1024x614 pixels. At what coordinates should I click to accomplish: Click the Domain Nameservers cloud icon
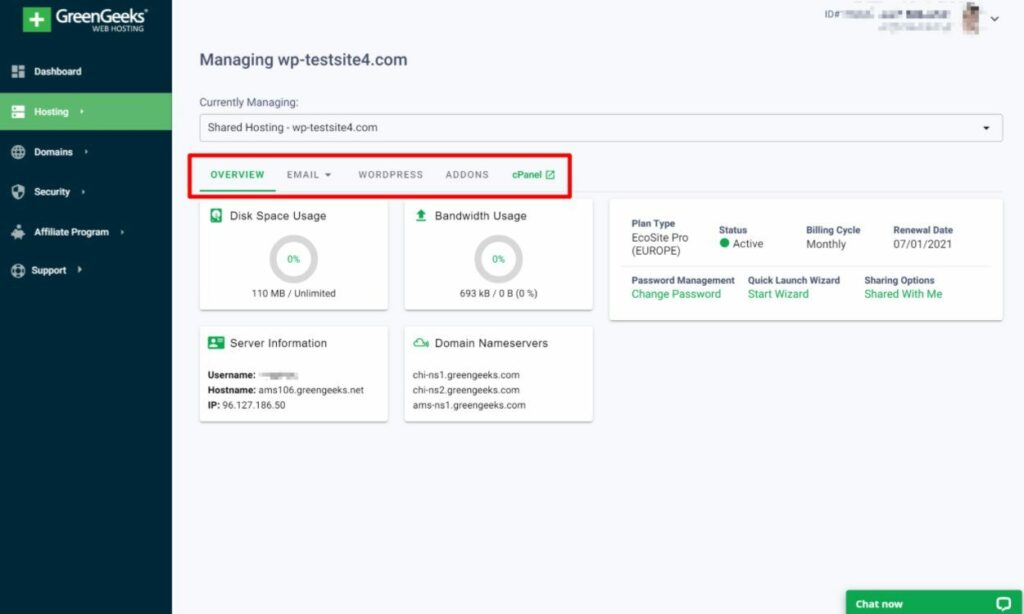421,343
